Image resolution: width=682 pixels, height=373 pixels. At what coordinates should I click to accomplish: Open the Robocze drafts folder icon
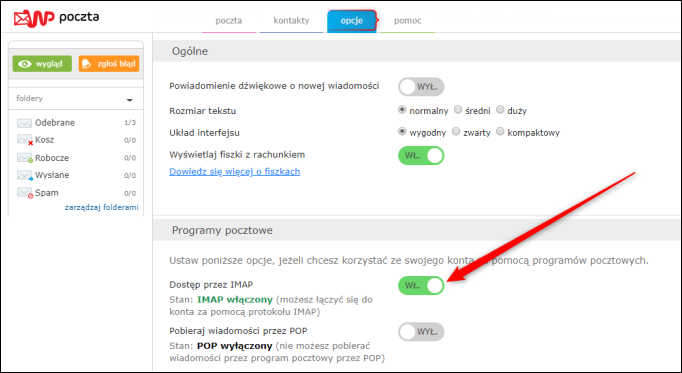click(x=25, y=158)
